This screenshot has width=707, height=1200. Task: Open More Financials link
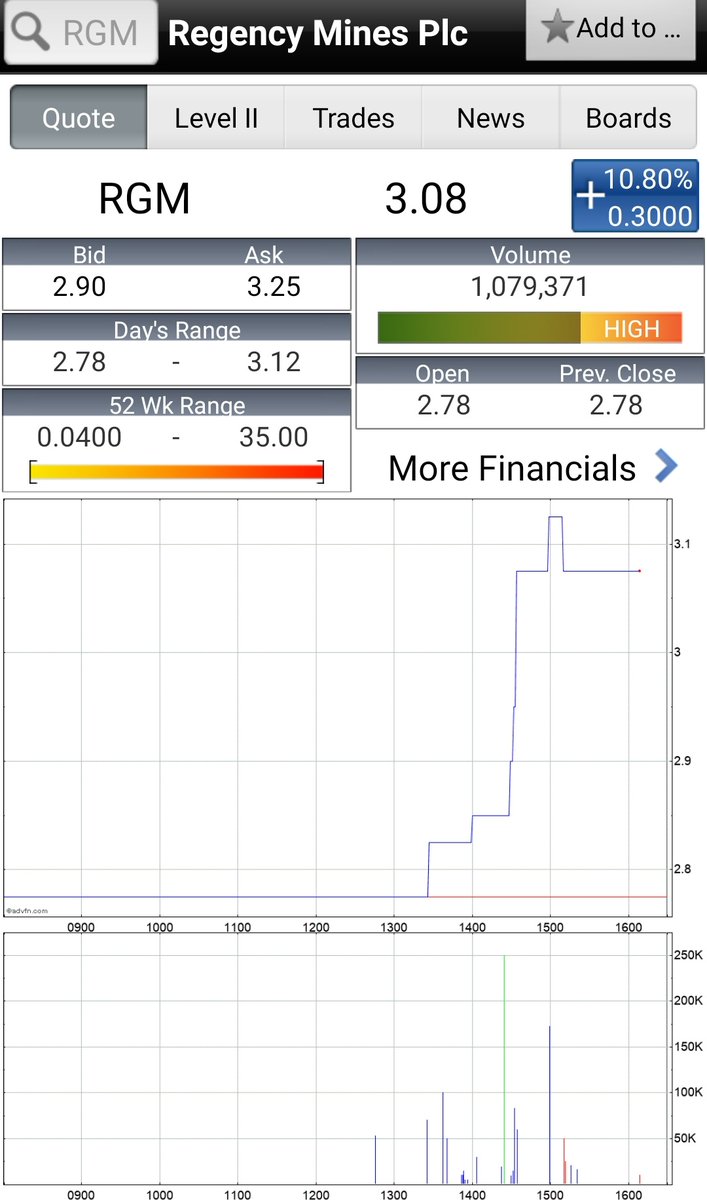point(512,468)
